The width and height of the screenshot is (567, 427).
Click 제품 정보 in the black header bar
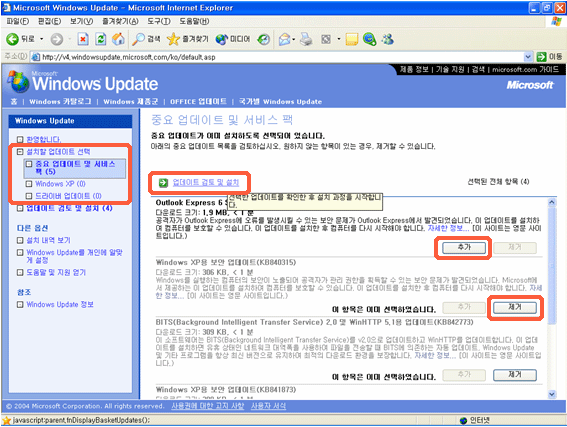(x=414, y=69)
